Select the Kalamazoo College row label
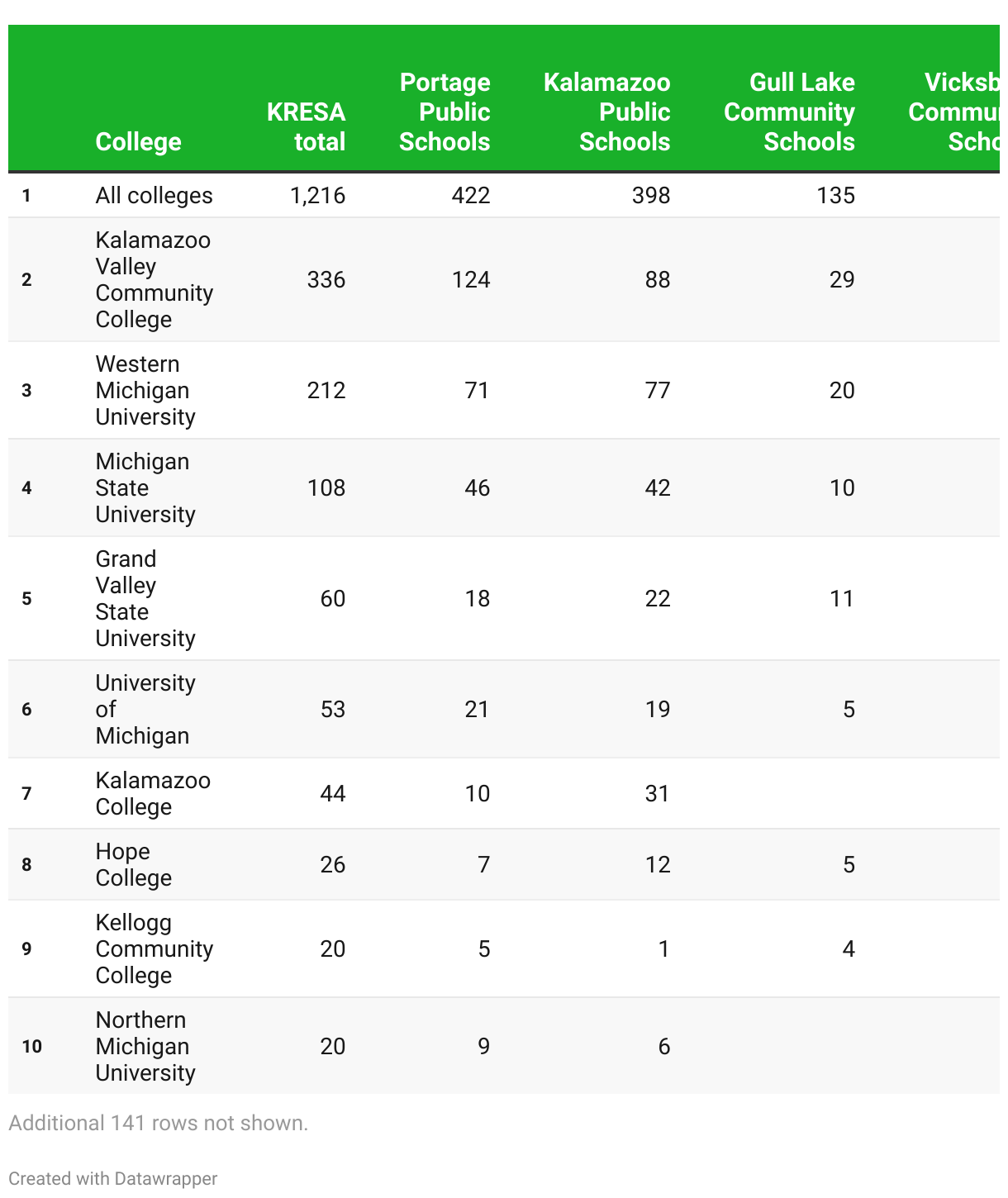Viewport: 1008px width, 1198px height. click(152, 794)
